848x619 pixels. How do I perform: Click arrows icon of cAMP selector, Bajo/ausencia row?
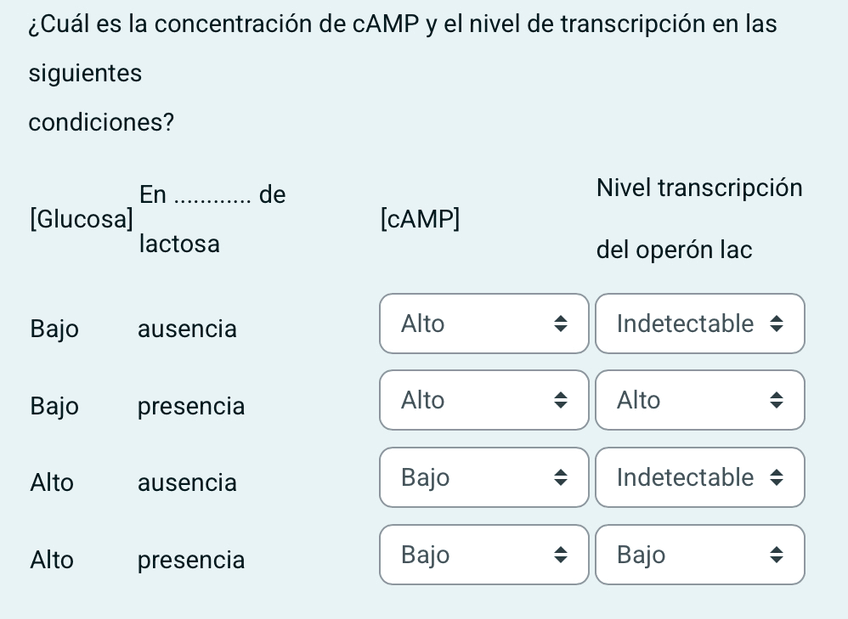click(561, 324)
